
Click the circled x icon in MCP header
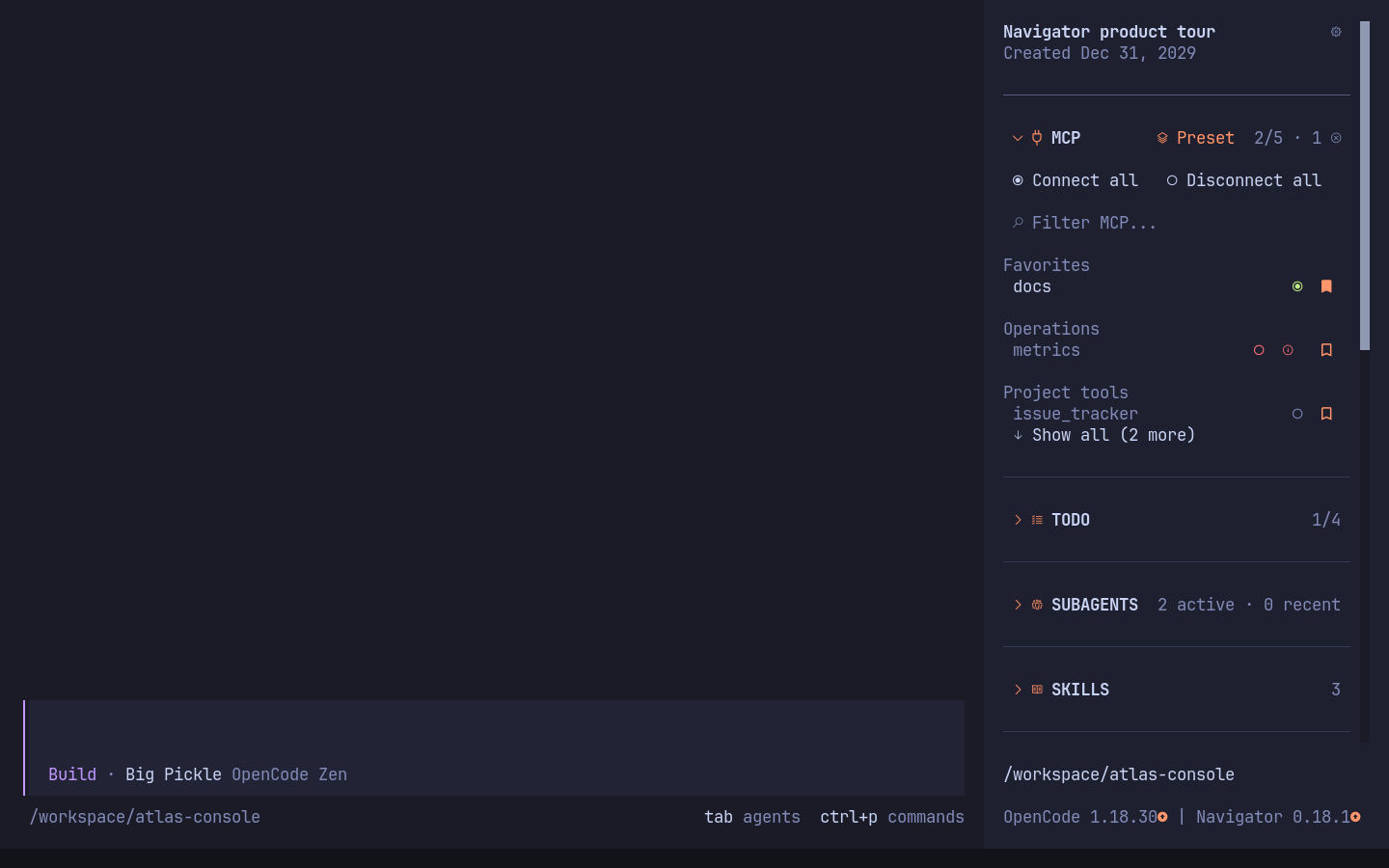[1336, 138]
